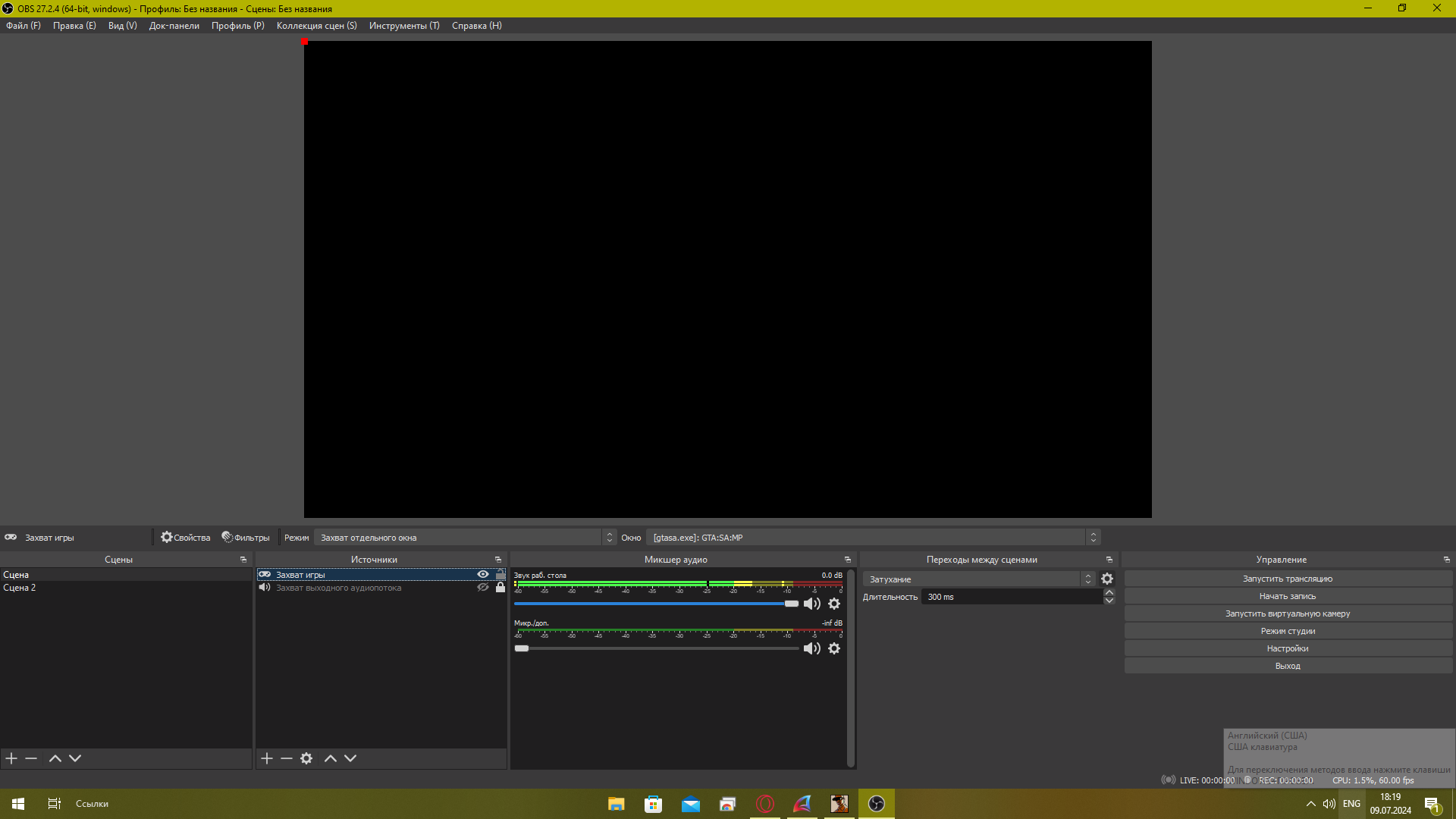Open Mic/Aux audio settings gear

click(834, 648)
